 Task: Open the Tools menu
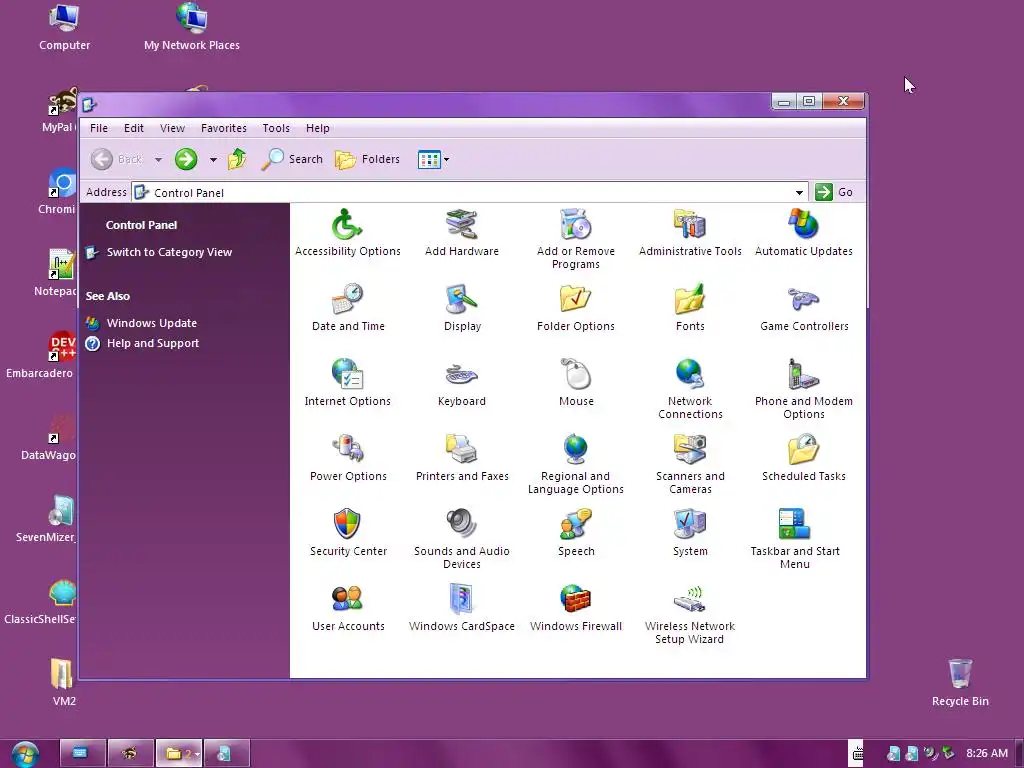[276, 128]
